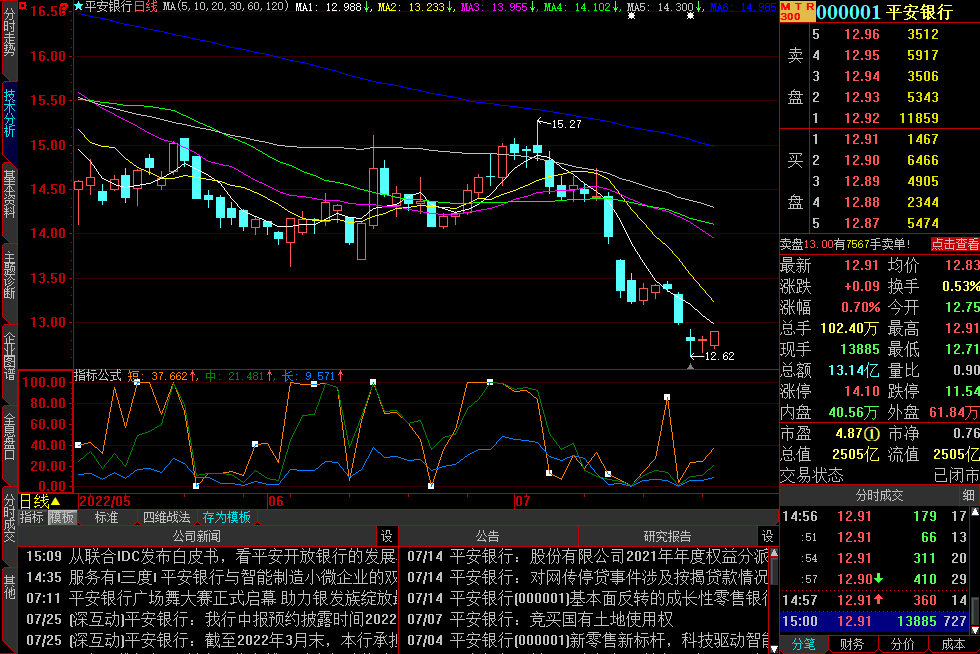This screenshot has width=980, height=654.
Task: Click the circled 1 icon beside 市盈 4.87
Action: (873, 433)
